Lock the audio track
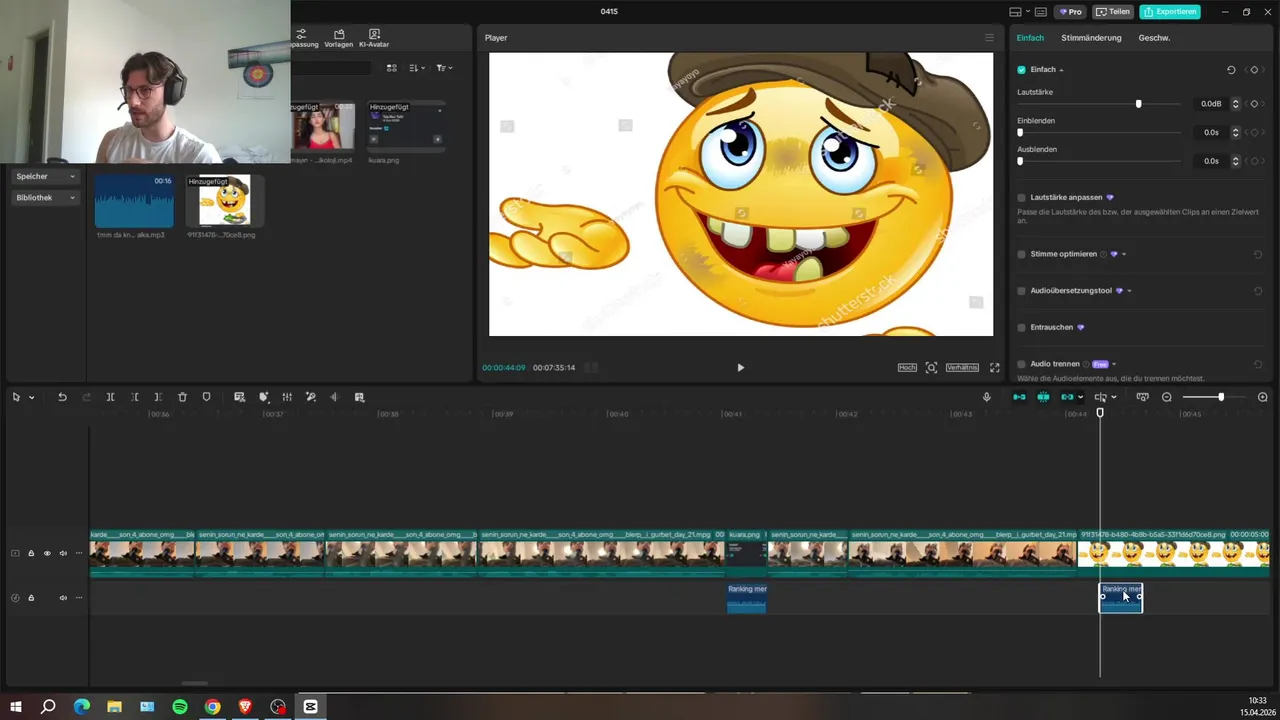The height and width of the screenshot is (720, 1280). click(x=31, y=598)
